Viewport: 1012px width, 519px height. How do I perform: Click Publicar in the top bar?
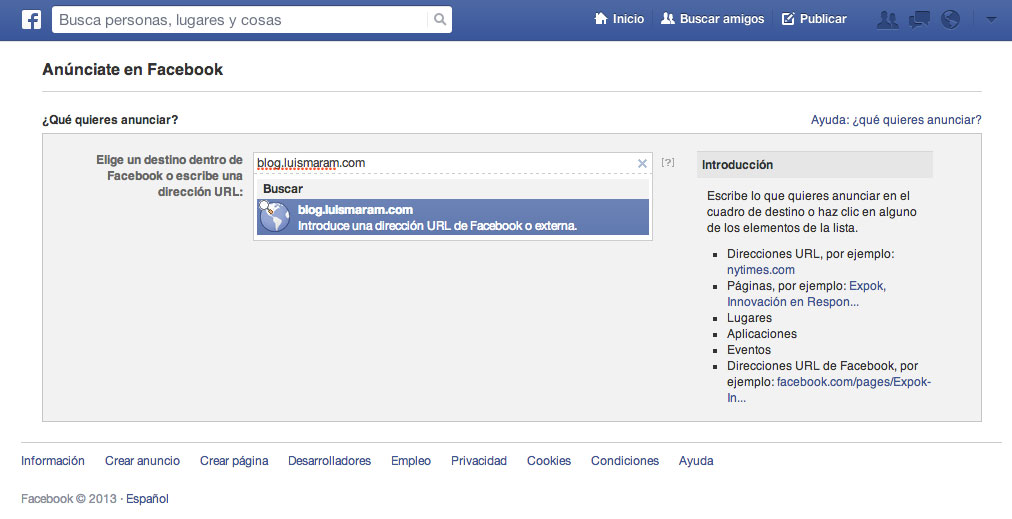point(813,19)
